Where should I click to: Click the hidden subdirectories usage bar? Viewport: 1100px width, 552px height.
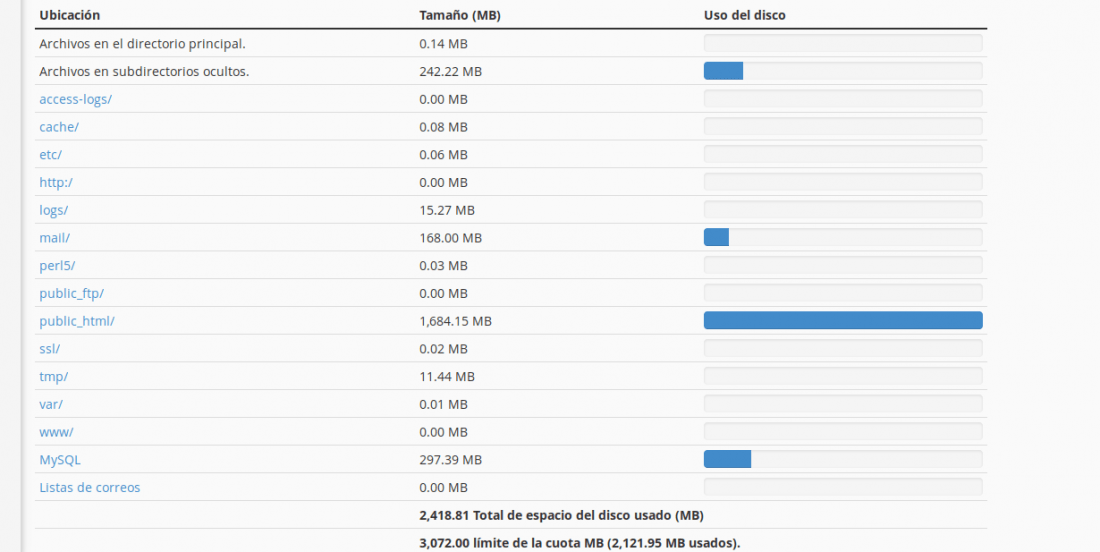(x=843, y=71)
